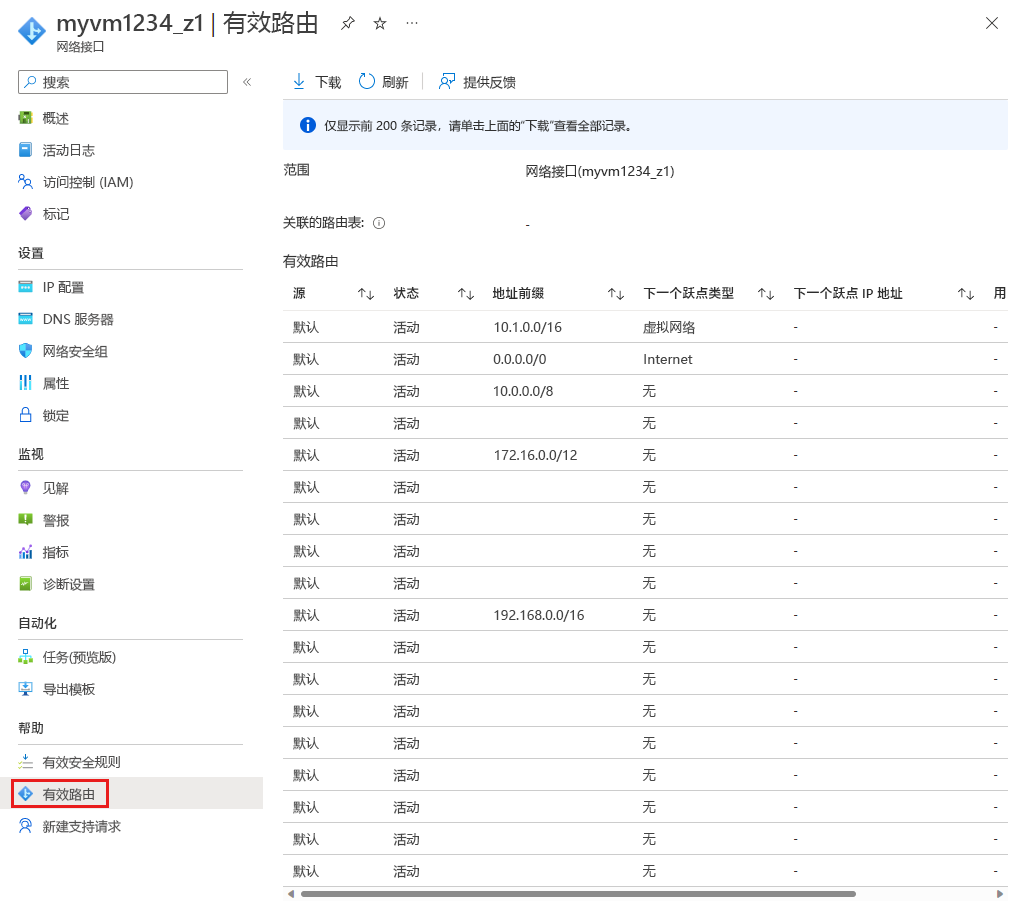Open 标记 tags menu item
This screenshot has width=1026, height=913.
(x=56, y=214)
